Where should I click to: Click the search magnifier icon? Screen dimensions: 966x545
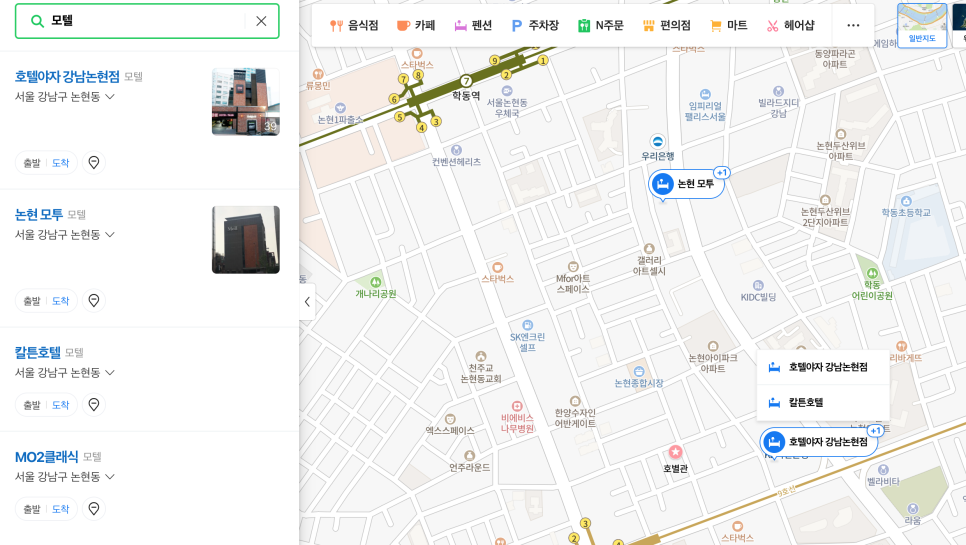point(38,21)
